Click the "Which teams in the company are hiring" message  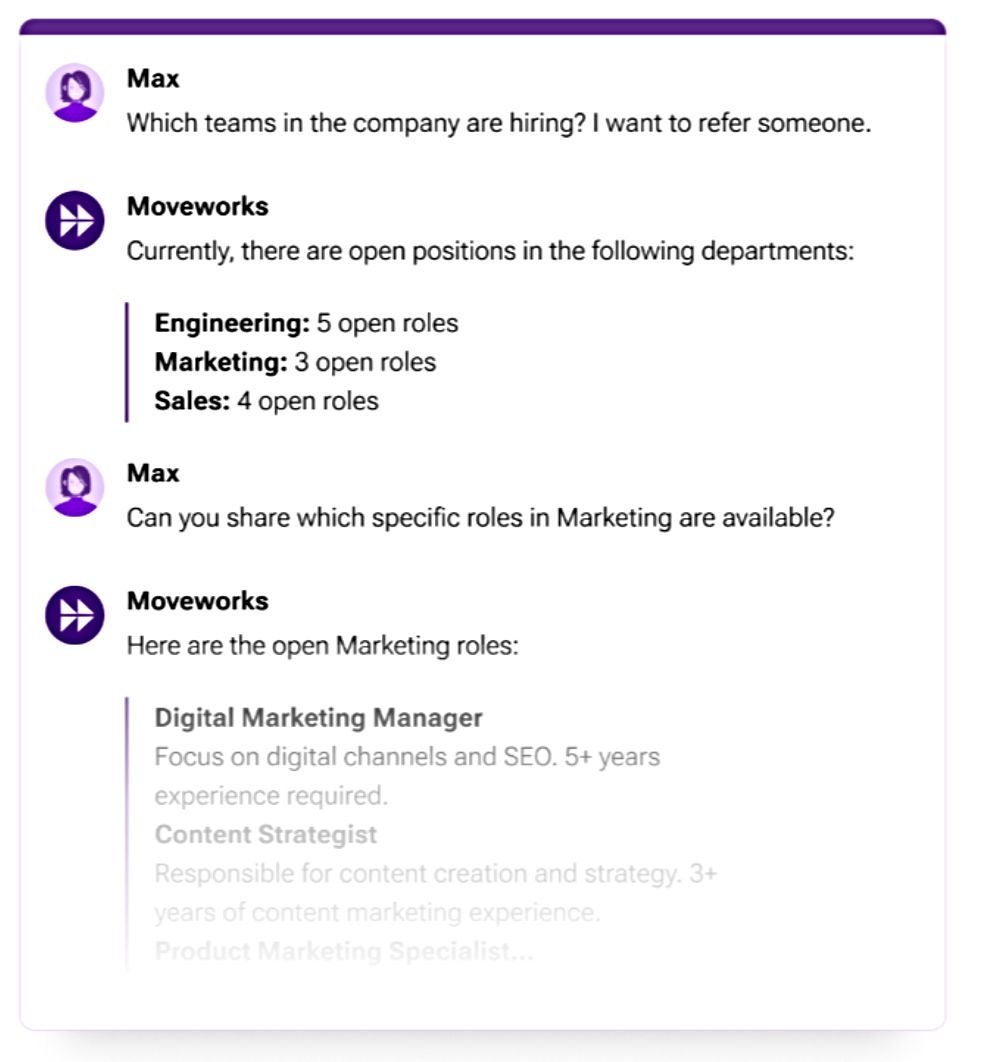pyautogui.click(x=498, y=124)
